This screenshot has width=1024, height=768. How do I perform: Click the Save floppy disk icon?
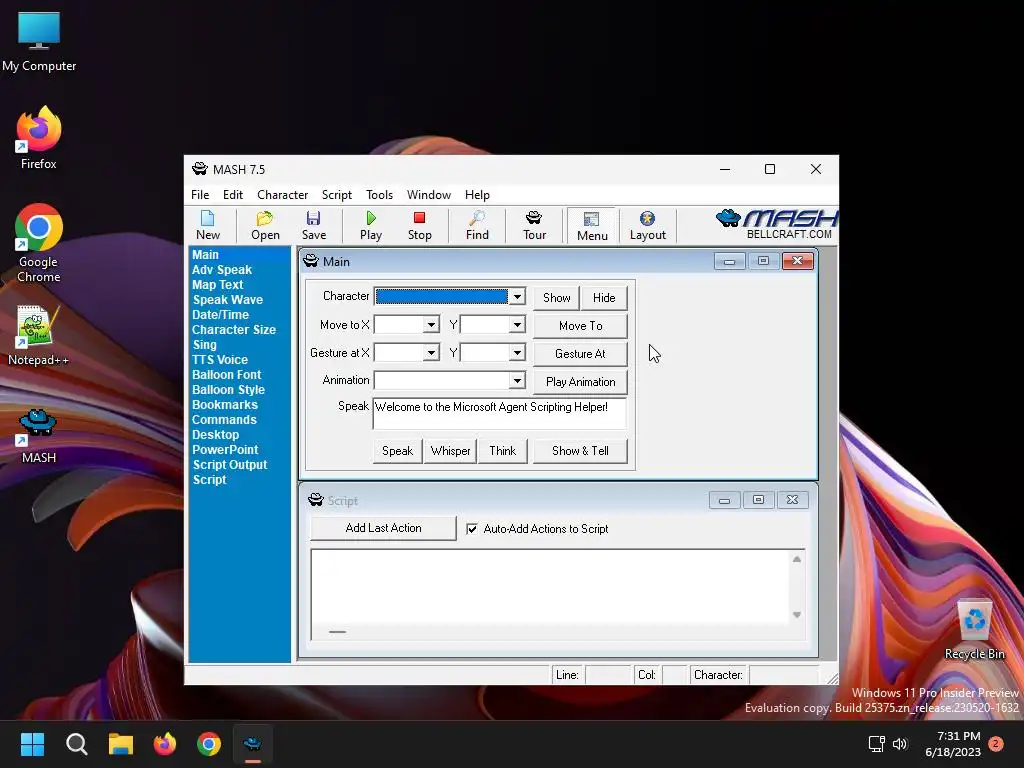313,225
